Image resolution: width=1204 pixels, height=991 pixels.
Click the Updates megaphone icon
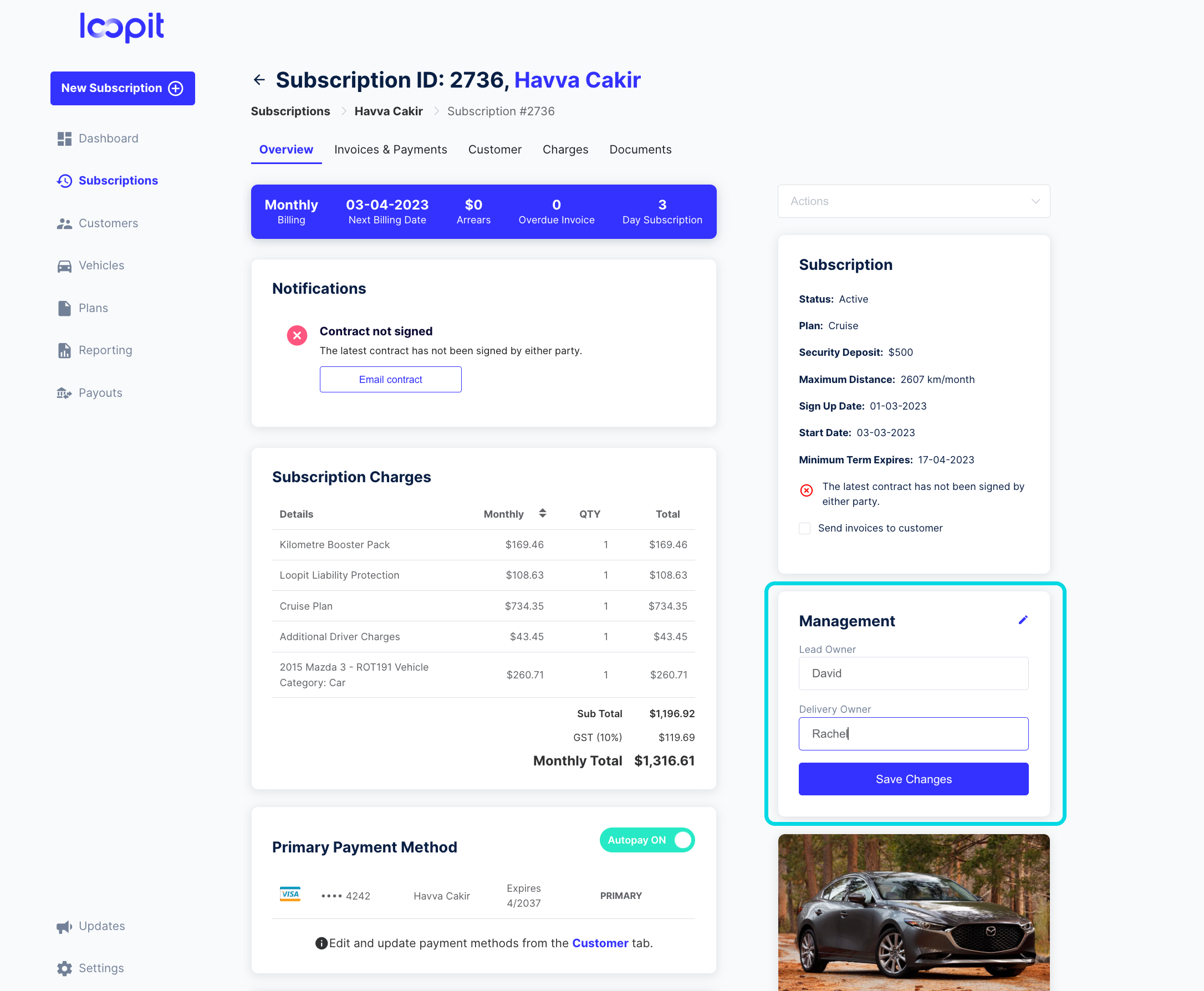click(x=64, y=927)
